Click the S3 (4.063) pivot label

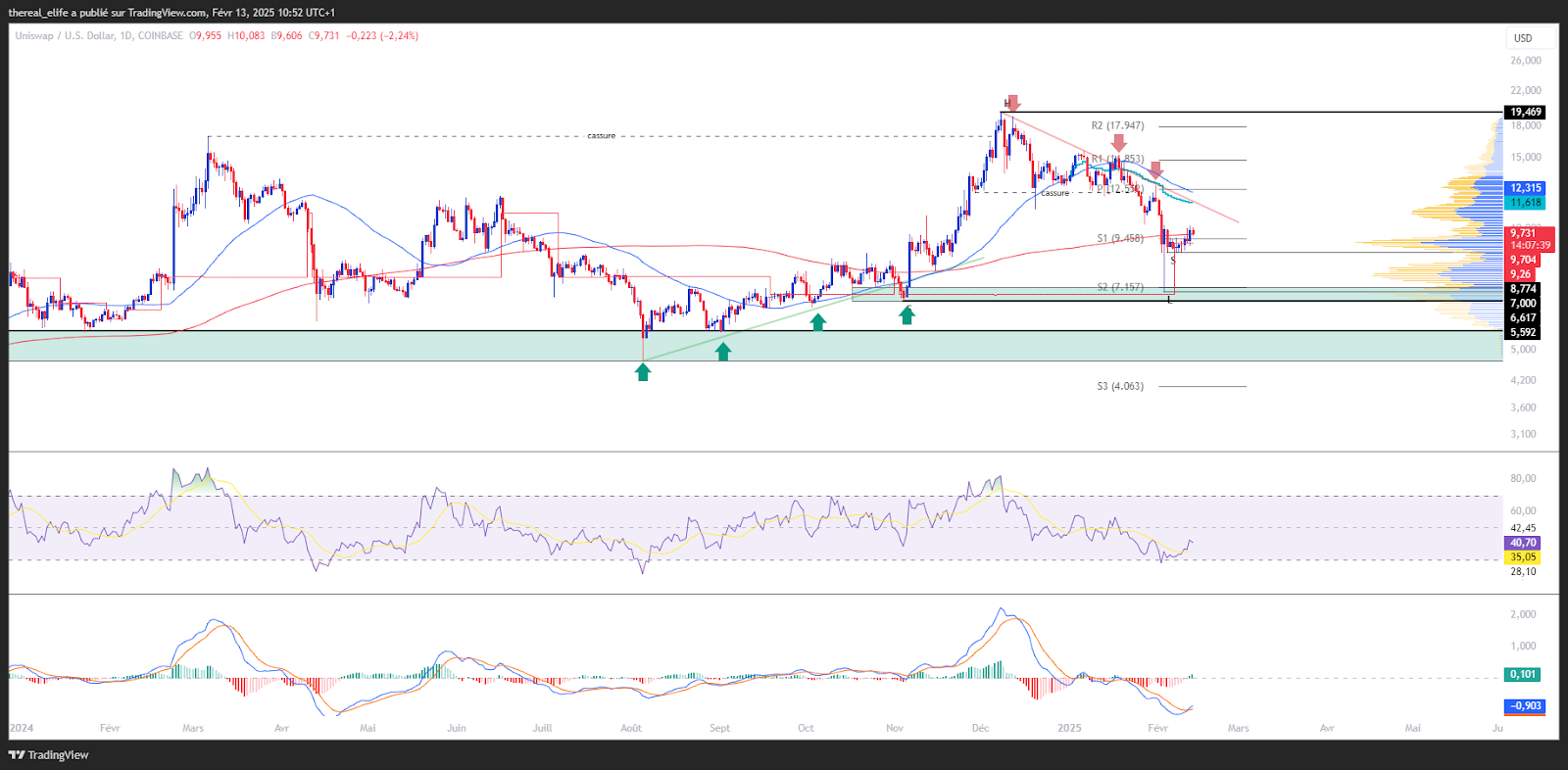pos(1120,387)
